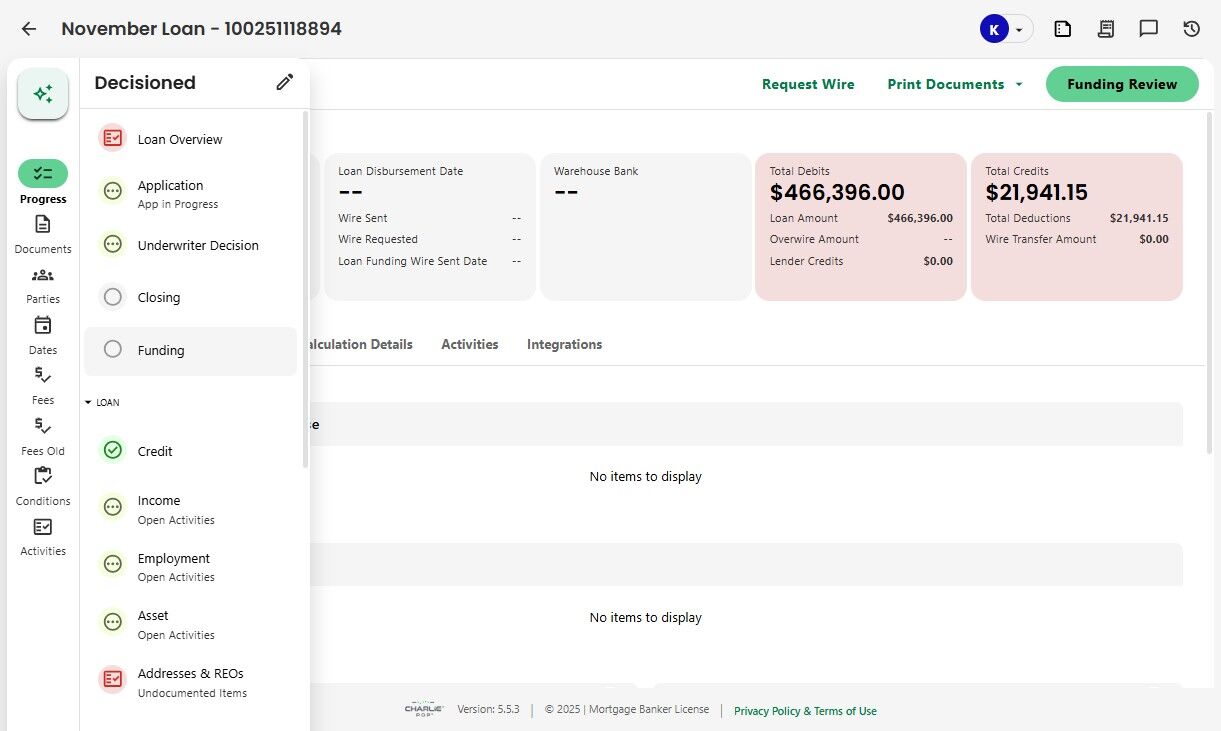Click the Credit completed checkmark
This screenshot has height=731, width=1221.
113,451
